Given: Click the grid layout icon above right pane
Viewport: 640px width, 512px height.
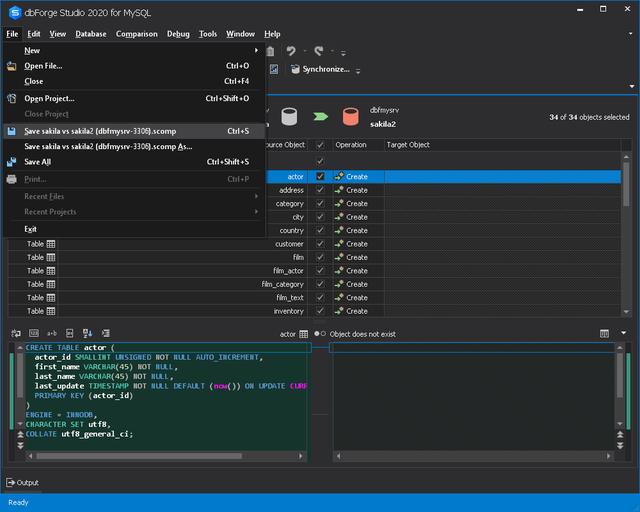Looking at the screenshot, I should [605, 333].
